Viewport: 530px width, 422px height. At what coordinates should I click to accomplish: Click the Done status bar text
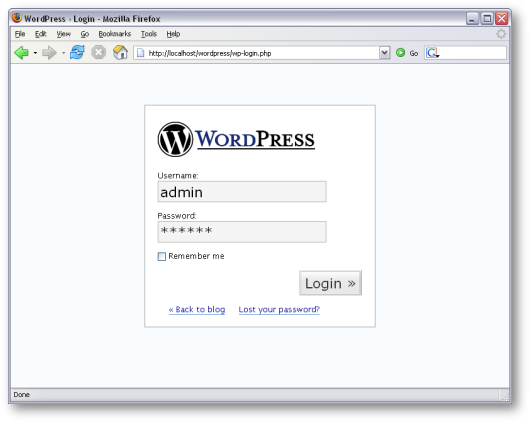click(x=22, y=395)
